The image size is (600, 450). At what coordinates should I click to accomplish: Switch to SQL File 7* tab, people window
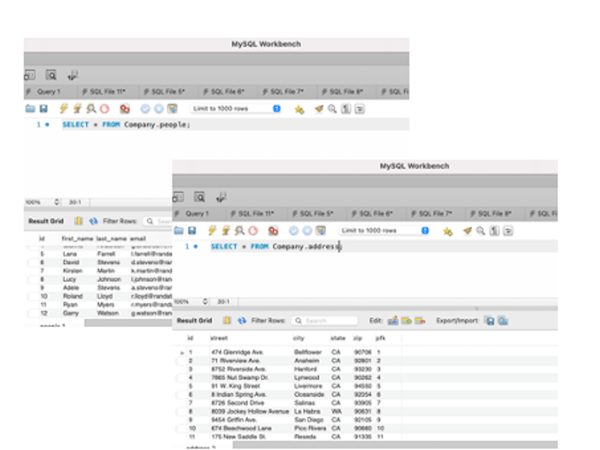pos(284,92)
